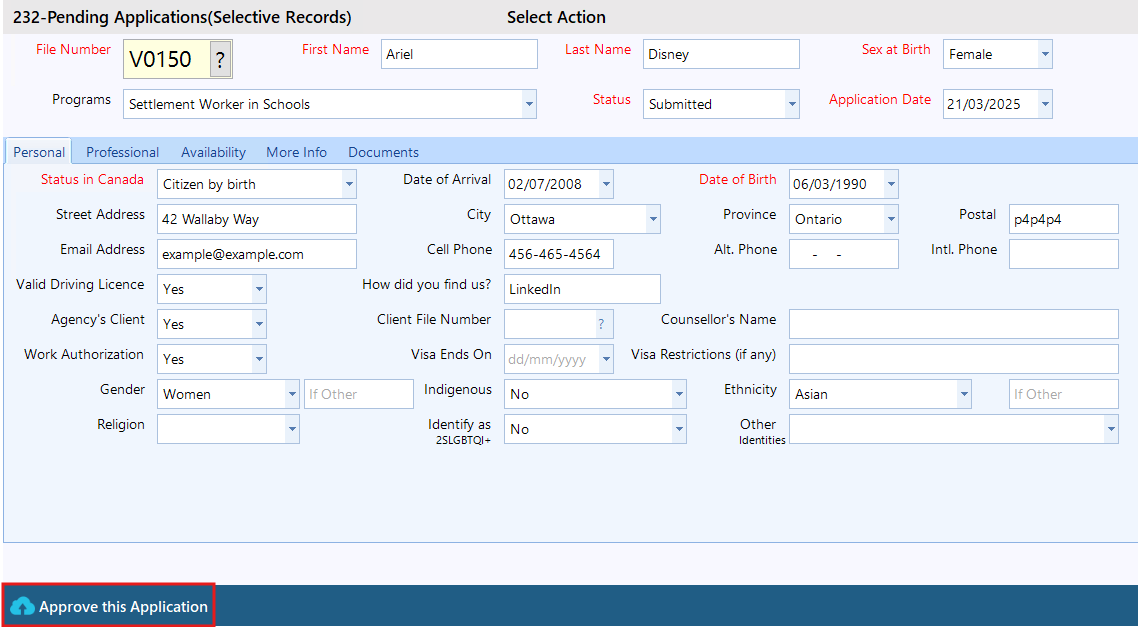Viewport: 1138px width, 627px height.
Task: Open the Date of Arrival picker
Action: (x=606, y=184)
